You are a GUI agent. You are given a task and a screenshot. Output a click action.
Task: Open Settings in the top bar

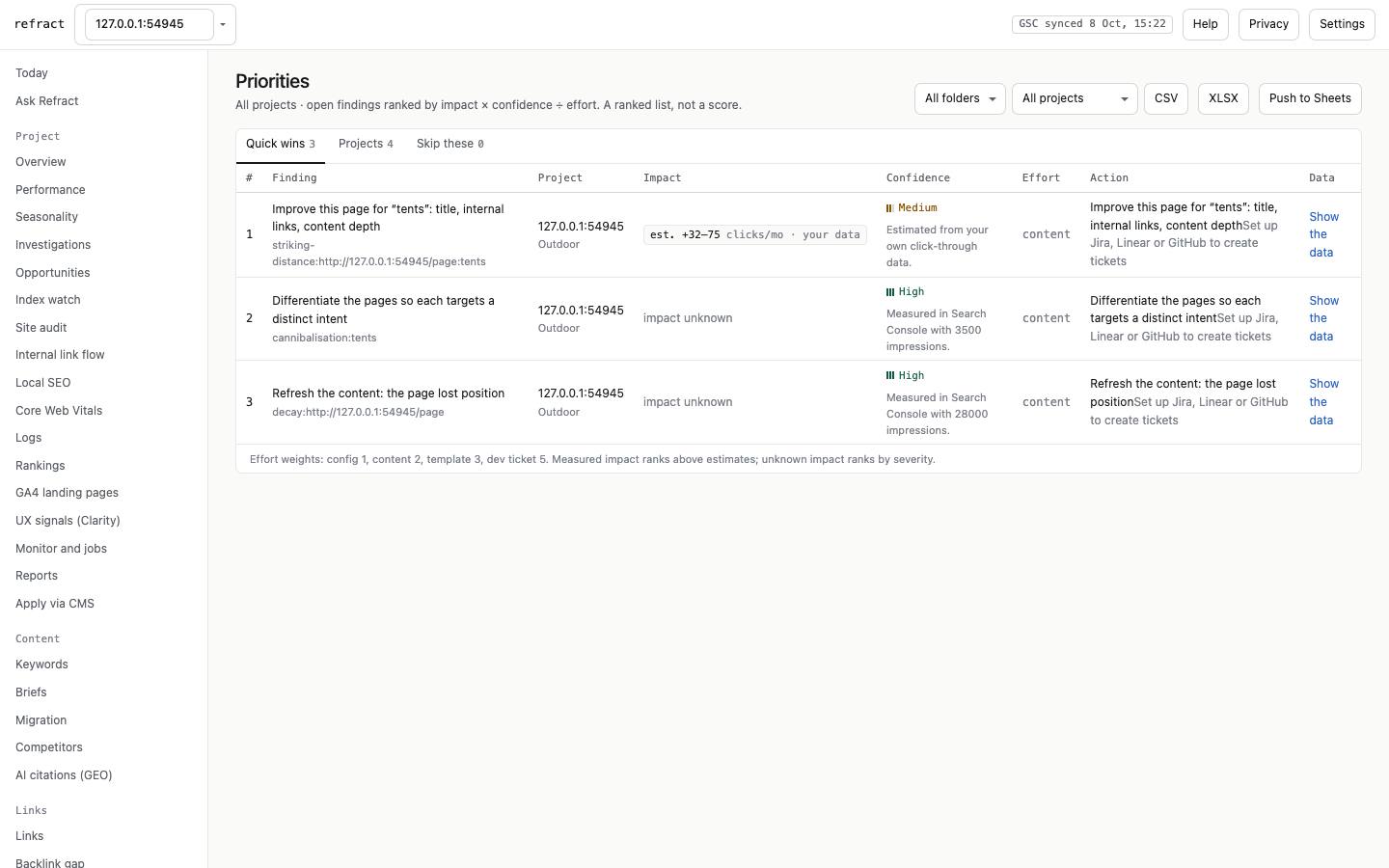pos(1342,24)
